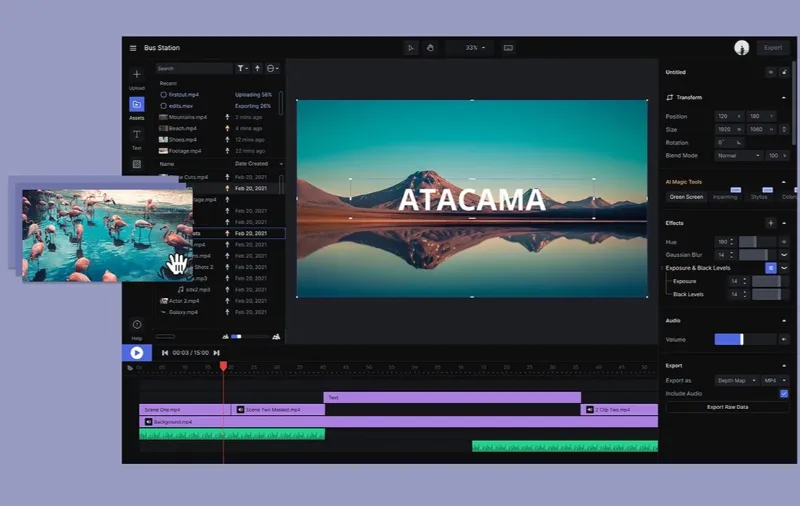Click the add effect plus button
This screenshot has width=800, height=506.
tap(770, 223)
